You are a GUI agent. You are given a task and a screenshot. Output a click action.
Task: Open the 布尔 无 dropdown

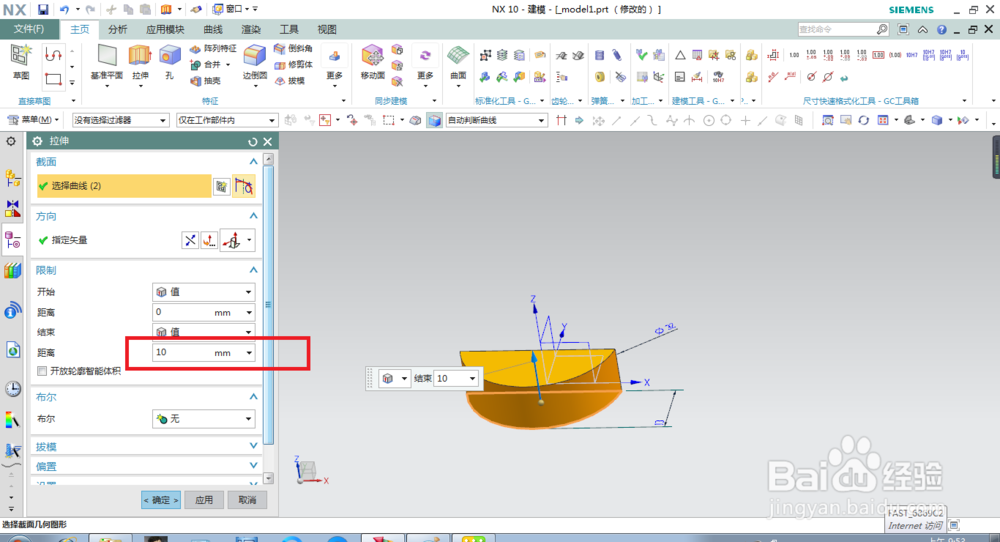(203, 419)
